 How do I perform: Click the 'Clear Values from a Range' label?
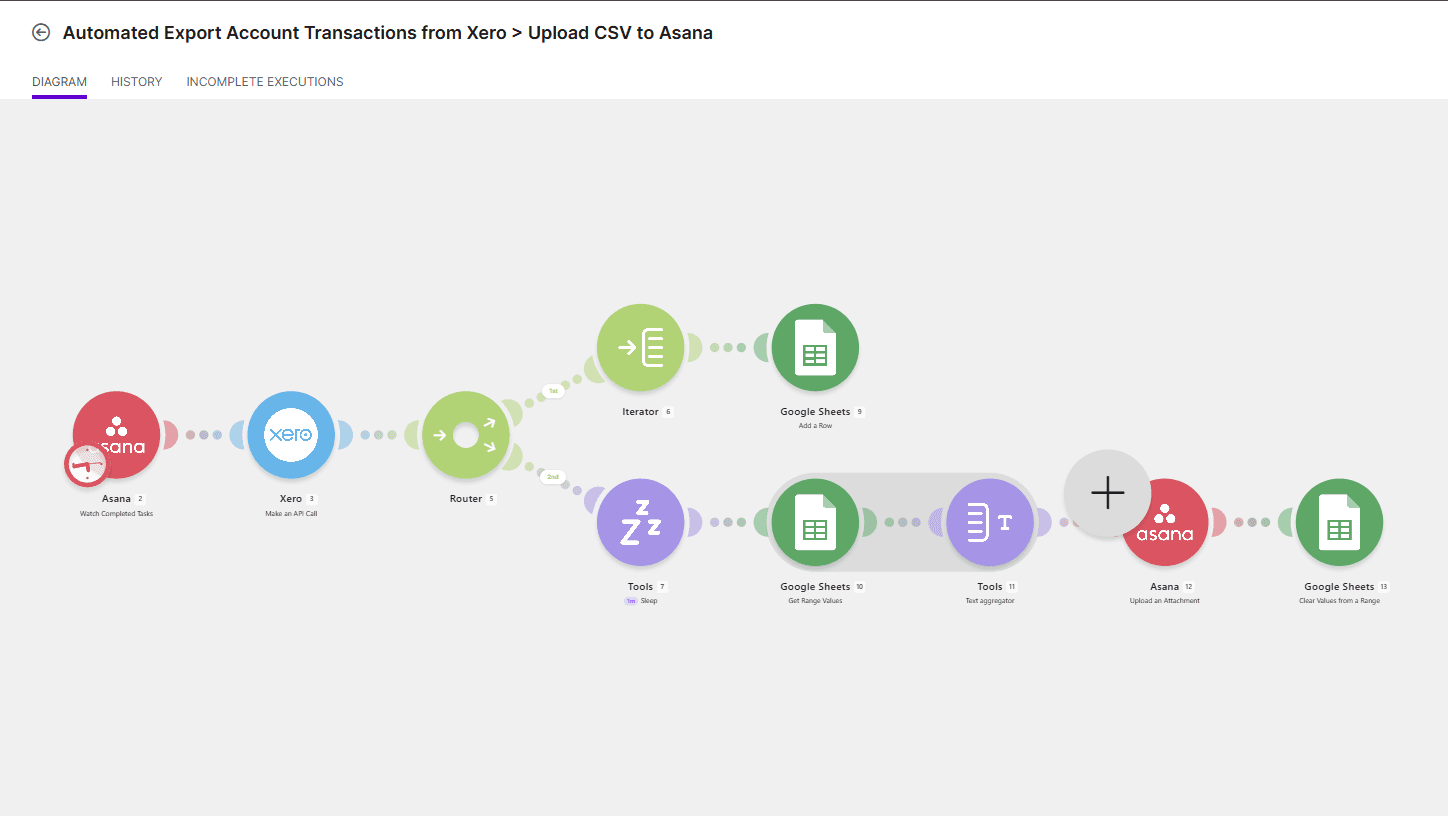pyautogui.click(x=1339, y=601)
